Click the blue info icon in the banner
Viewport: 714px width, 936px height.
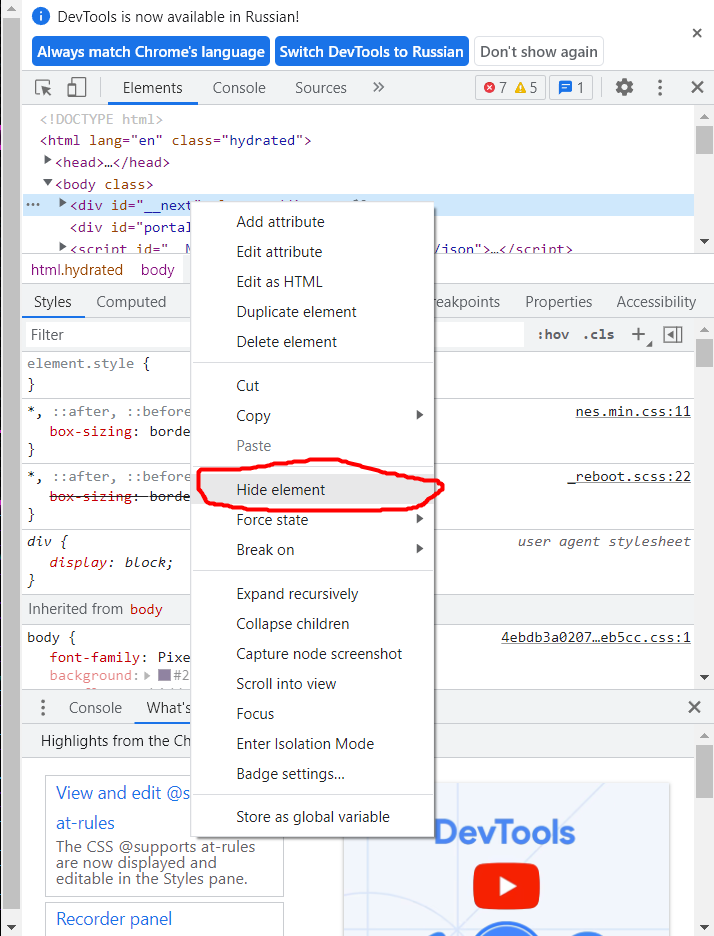[41, 16]
